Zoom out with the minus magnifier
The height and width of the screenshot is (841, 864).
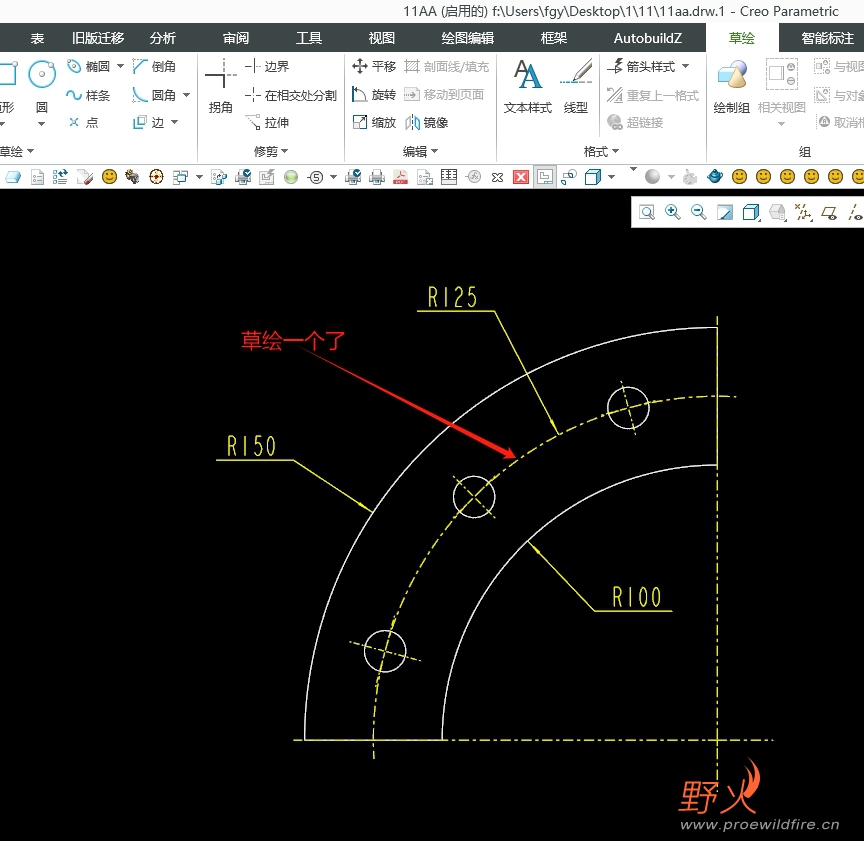tap(699, 212)
